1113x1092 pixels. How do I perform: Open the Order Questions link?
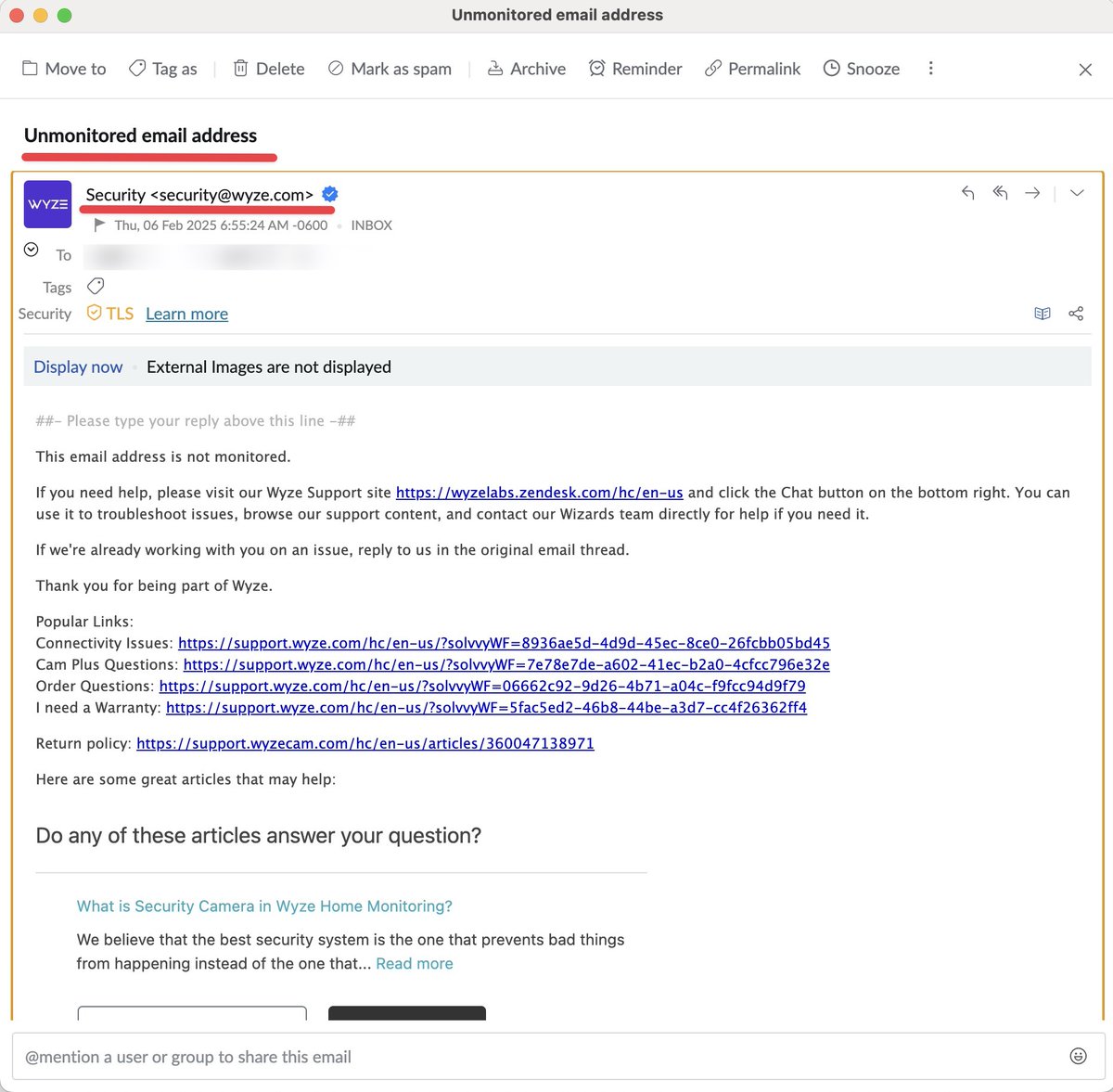[x=482, y=686]
